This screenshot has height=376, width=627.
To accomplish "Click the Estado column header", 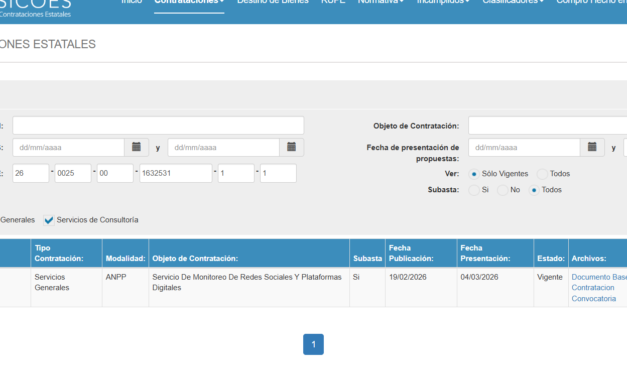I will tap(551, 253).
